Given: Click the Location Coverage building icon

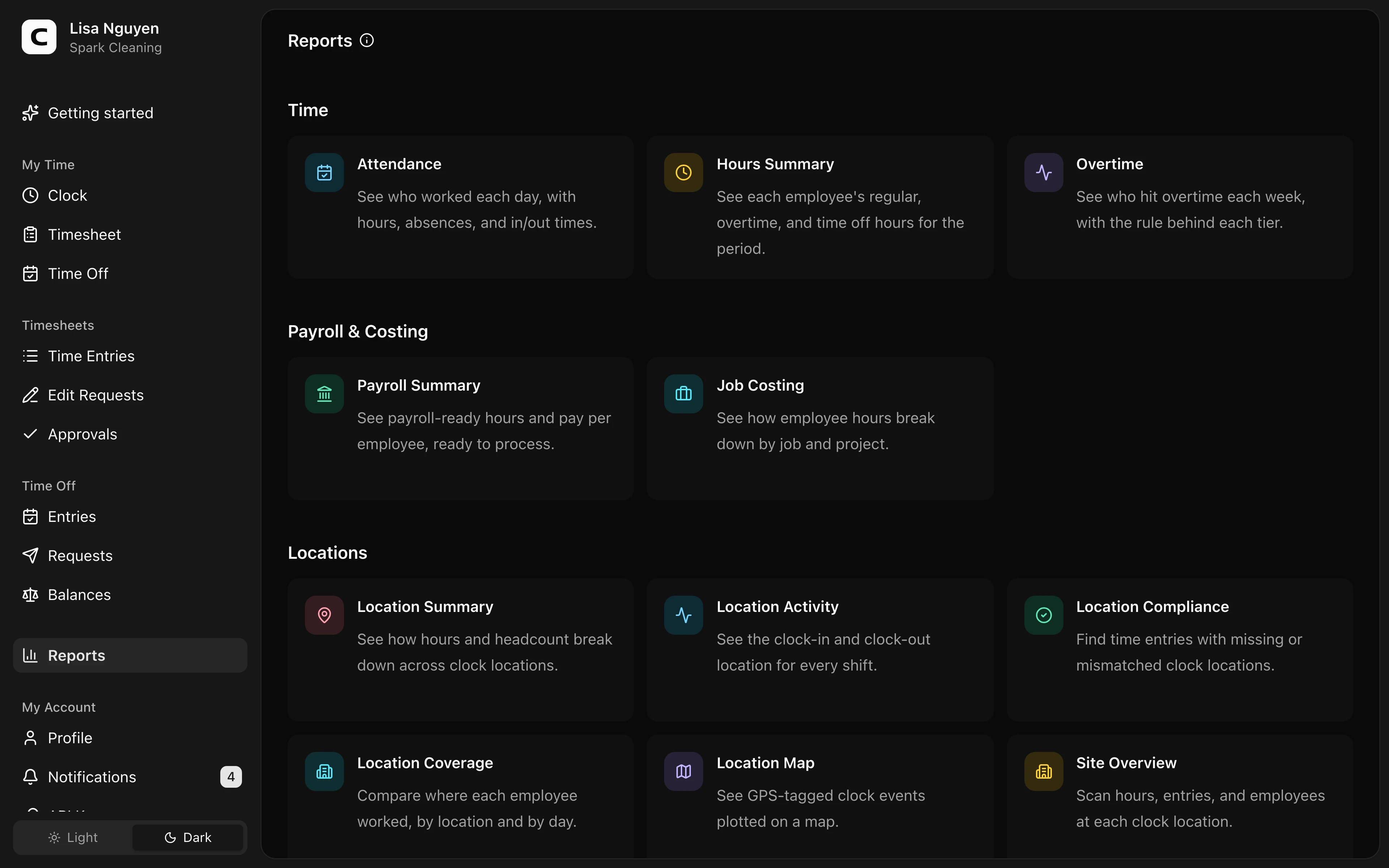Looking at the screenshot, I should (324, 771).
